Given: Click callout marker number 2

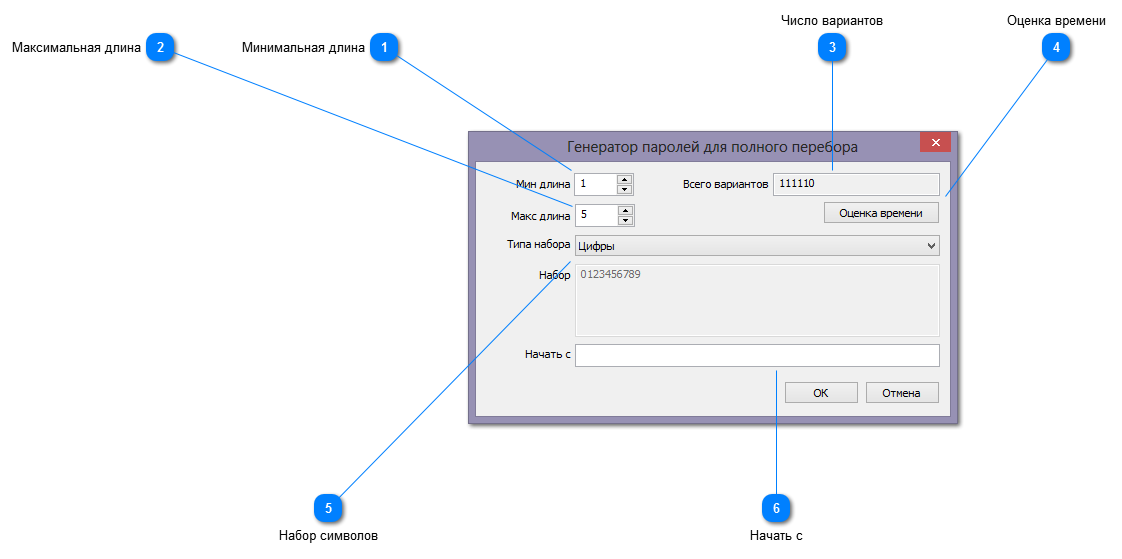Looking at the screenshot, I should pyautogui.click(x=161, y=47).
